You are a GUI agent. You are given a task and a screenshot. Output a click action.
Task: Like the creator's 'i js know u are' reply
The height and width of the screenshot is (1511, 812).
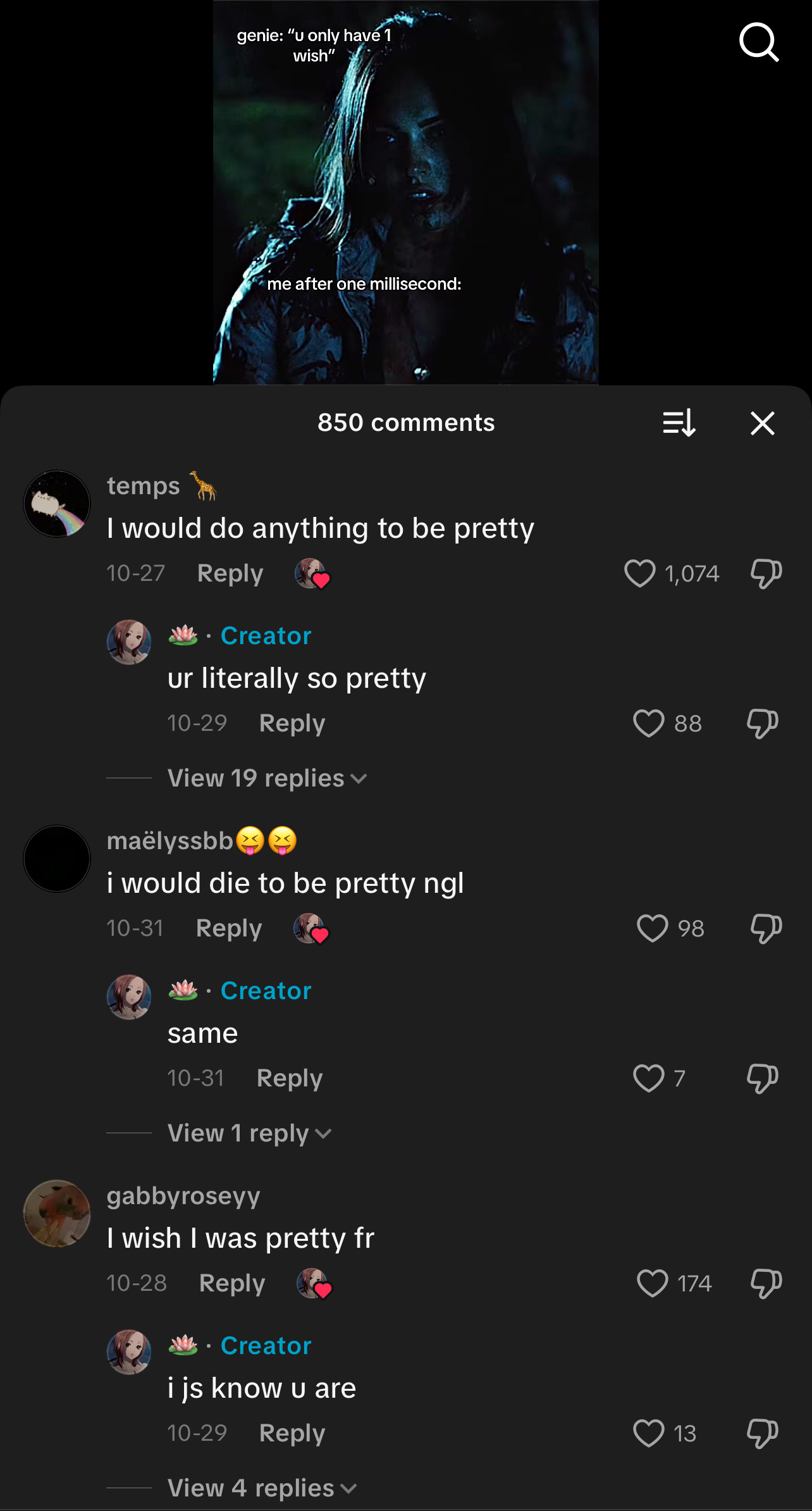point(649,1433)
